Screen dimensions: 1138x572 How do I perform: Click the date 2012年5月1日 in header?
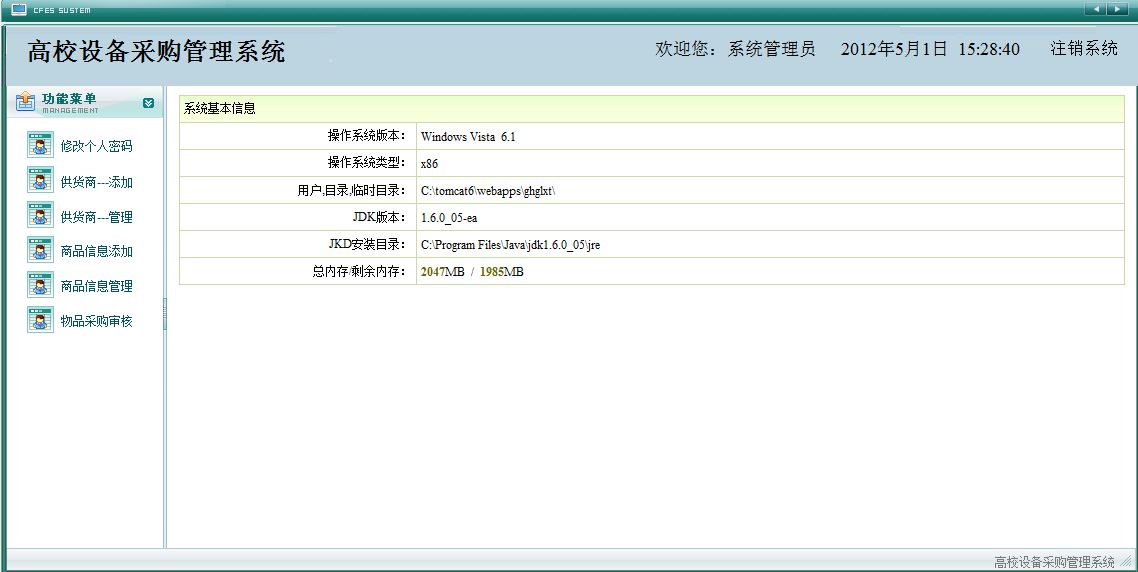(894, 49)
